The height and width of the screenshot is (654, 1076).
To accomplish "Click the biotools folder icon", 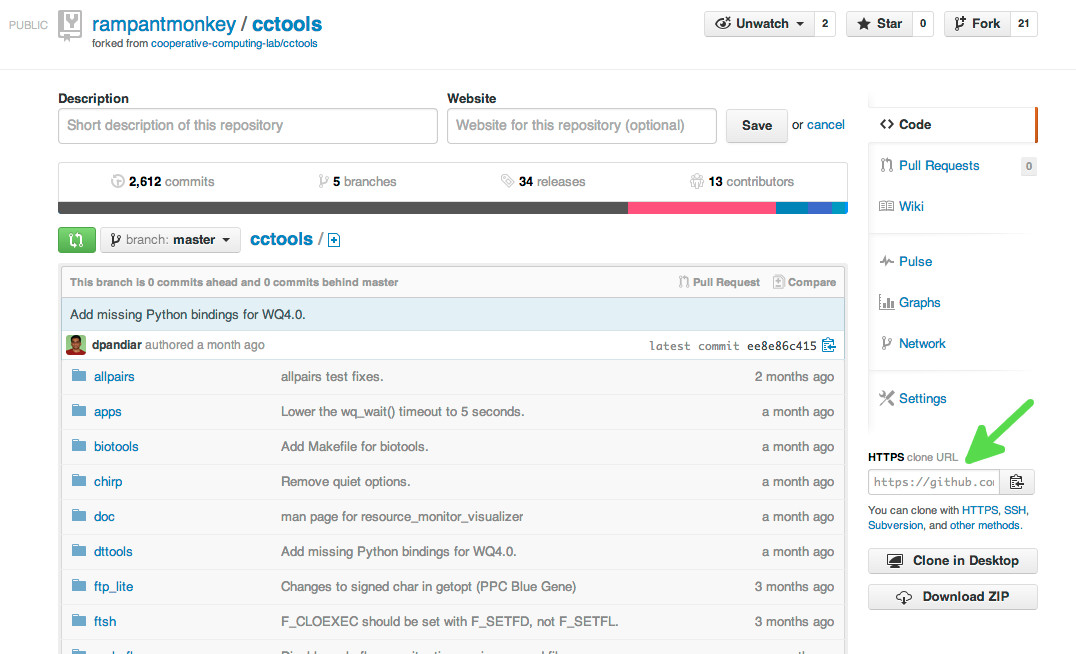I will [79, 445].
